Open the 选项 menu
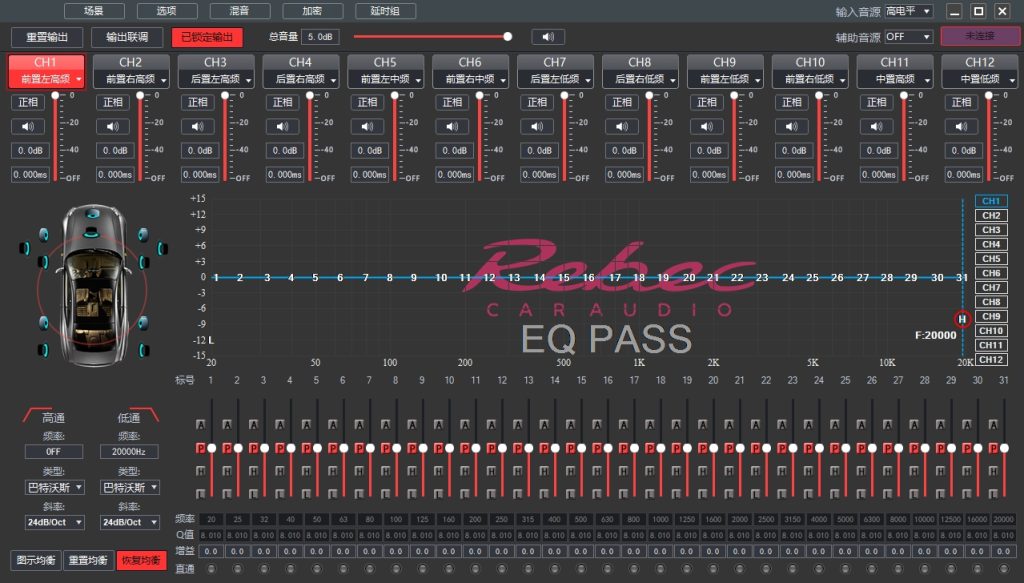The image size is (1024, 583). 167,10
